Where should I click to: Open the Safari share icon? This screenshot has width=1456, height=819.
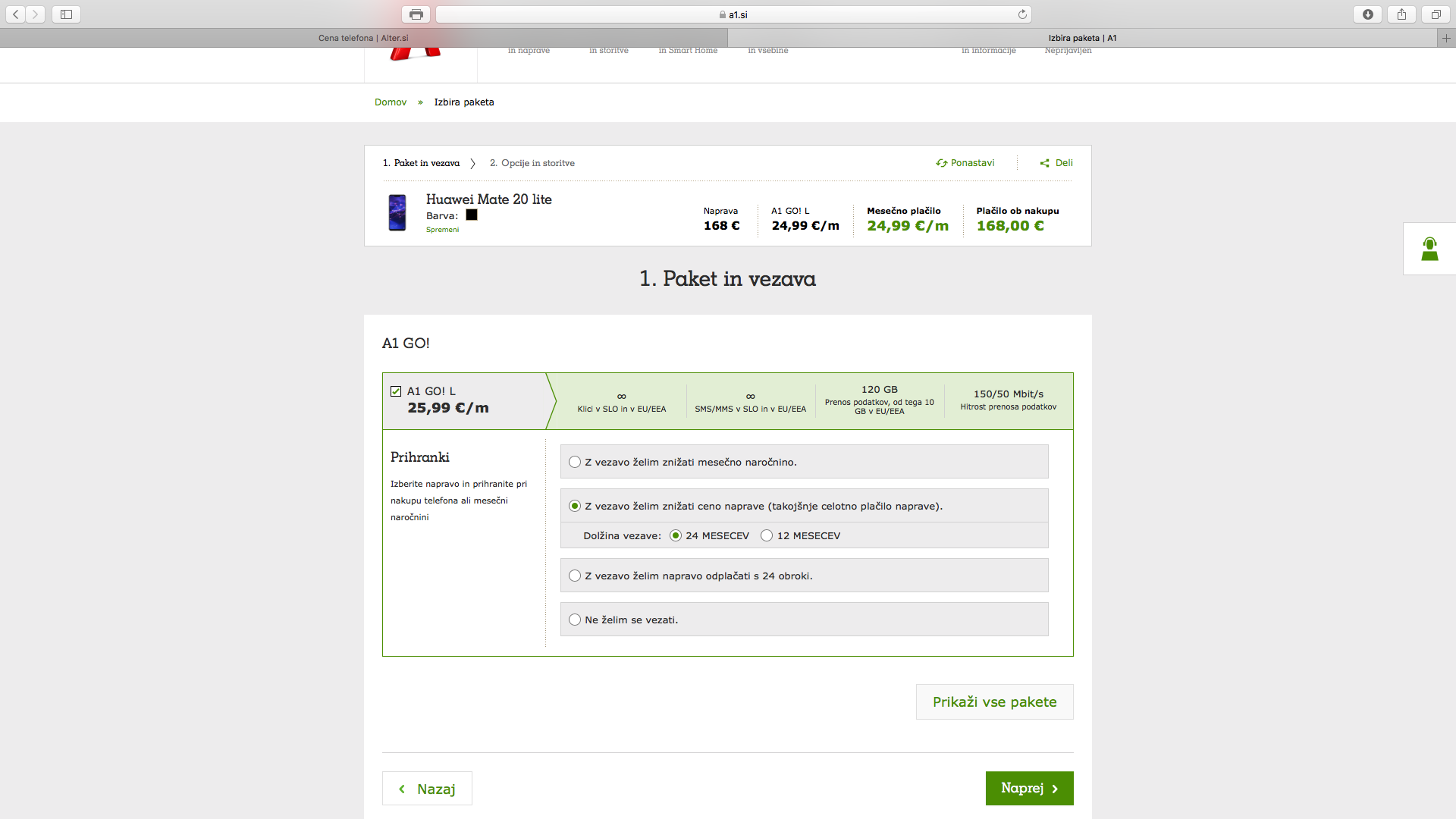pos(1401,14)
